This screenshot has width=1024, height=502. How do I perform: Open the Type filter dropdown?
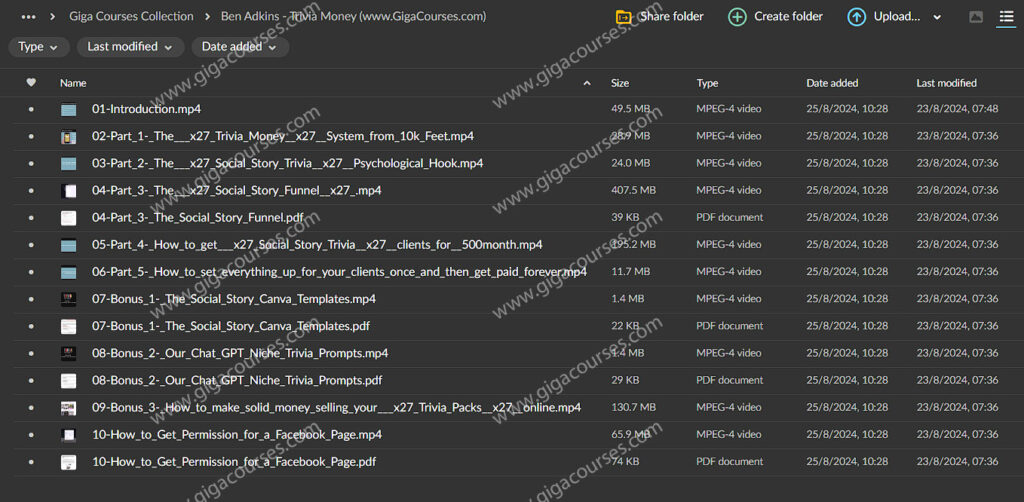(39, 47)
